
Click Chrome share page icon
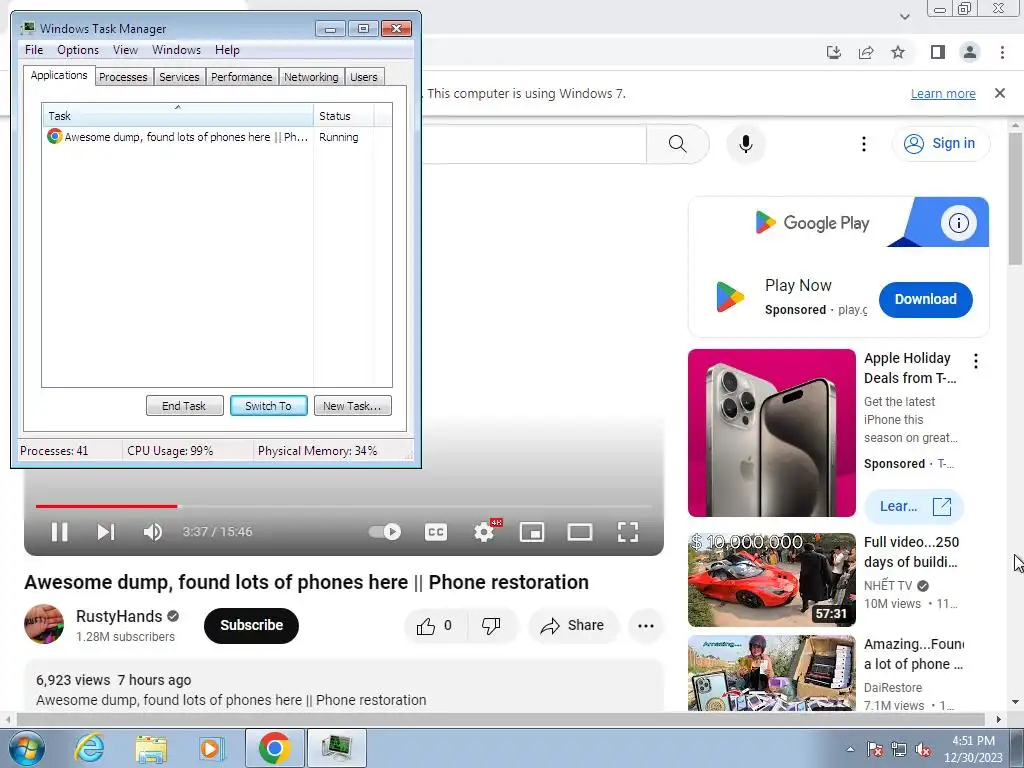point(866,52)
